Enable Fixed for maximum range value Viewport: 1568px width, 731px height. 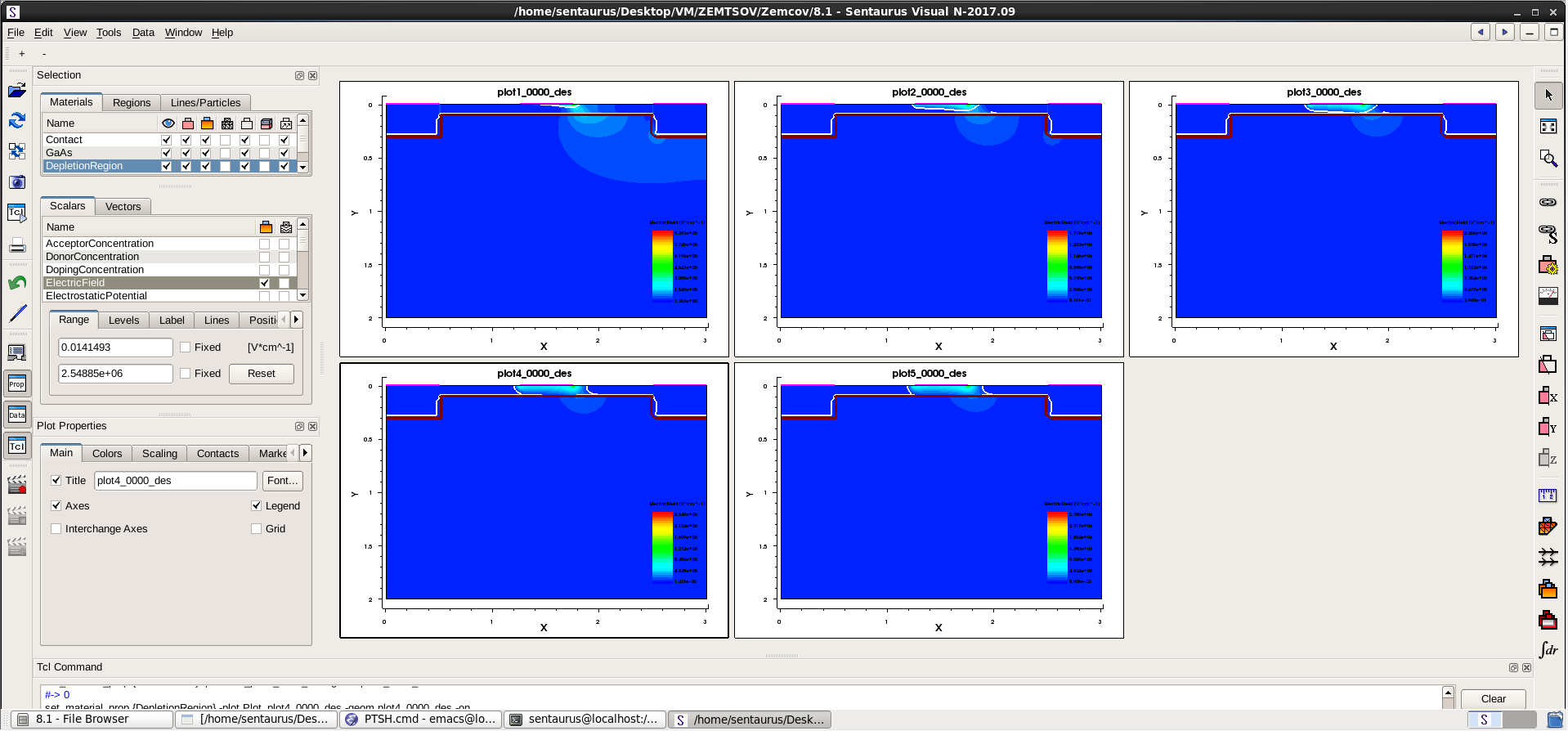pyautogui.click(x=186, y=374)
